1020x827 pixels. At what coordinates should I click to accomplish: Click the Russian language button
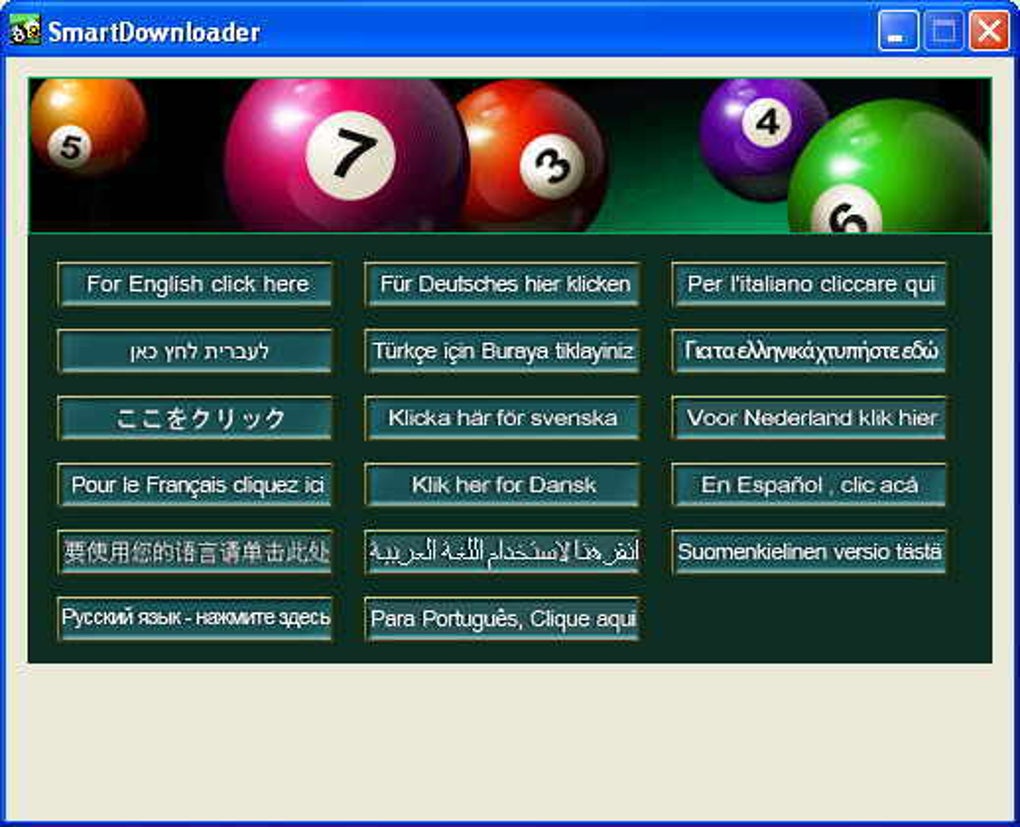point(195,619)
